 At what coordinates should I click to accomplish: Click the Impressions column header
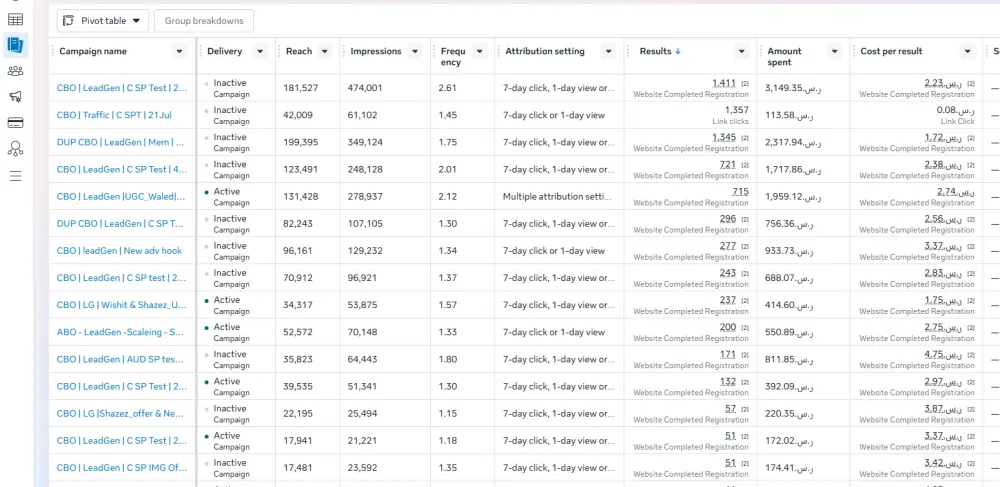pos(376,52)
